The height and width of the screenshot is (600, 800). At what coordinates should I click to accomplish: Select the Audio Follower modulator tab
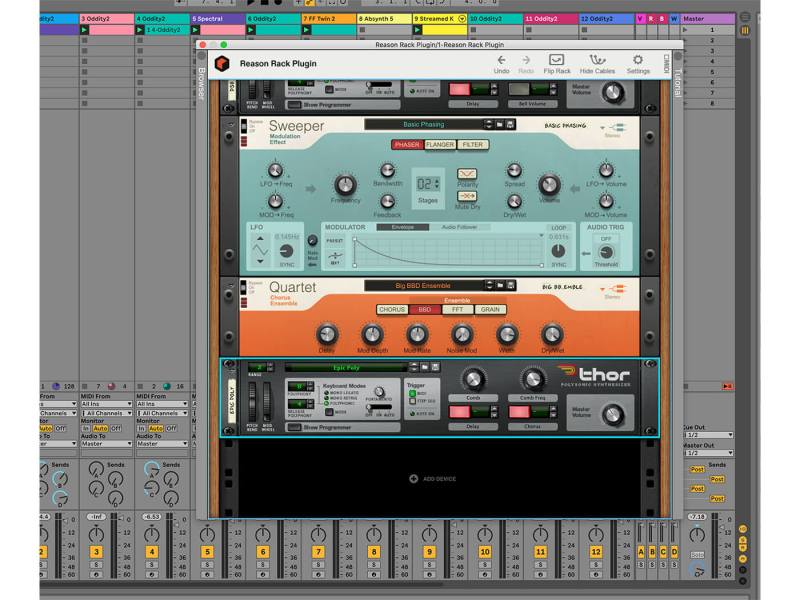(459, 227)
